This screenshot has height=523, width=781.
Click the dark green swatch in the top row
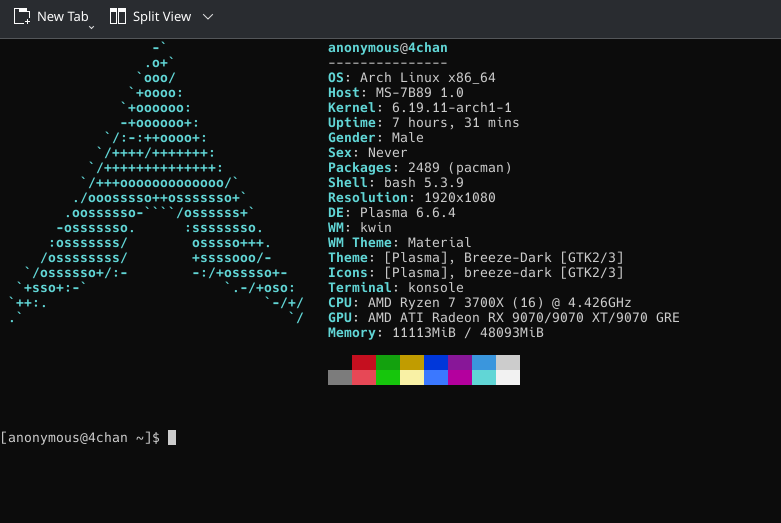click(x=388, y=362)
